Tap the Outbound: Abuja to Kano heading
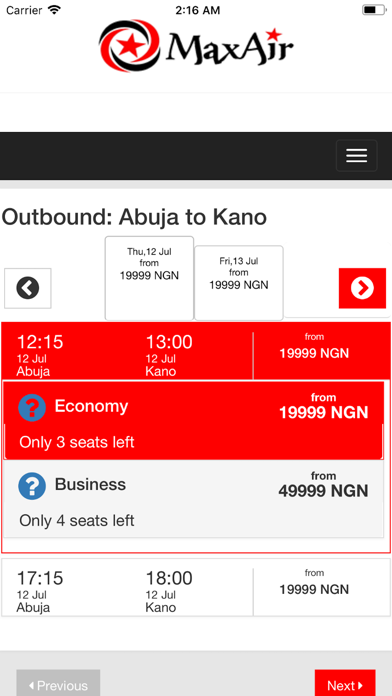 (134, 217)
